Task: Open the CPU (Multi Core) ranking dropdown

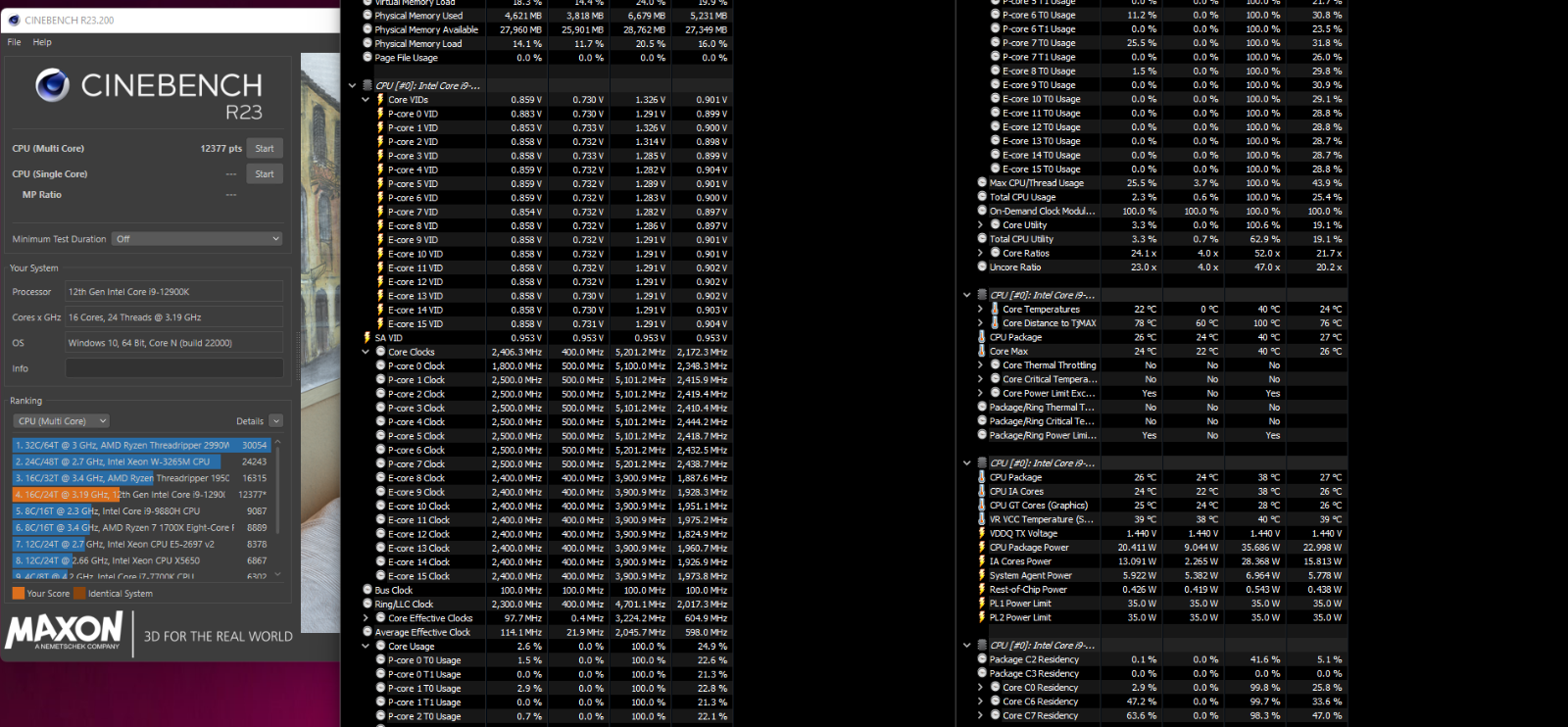Action: tap(62, 421)
